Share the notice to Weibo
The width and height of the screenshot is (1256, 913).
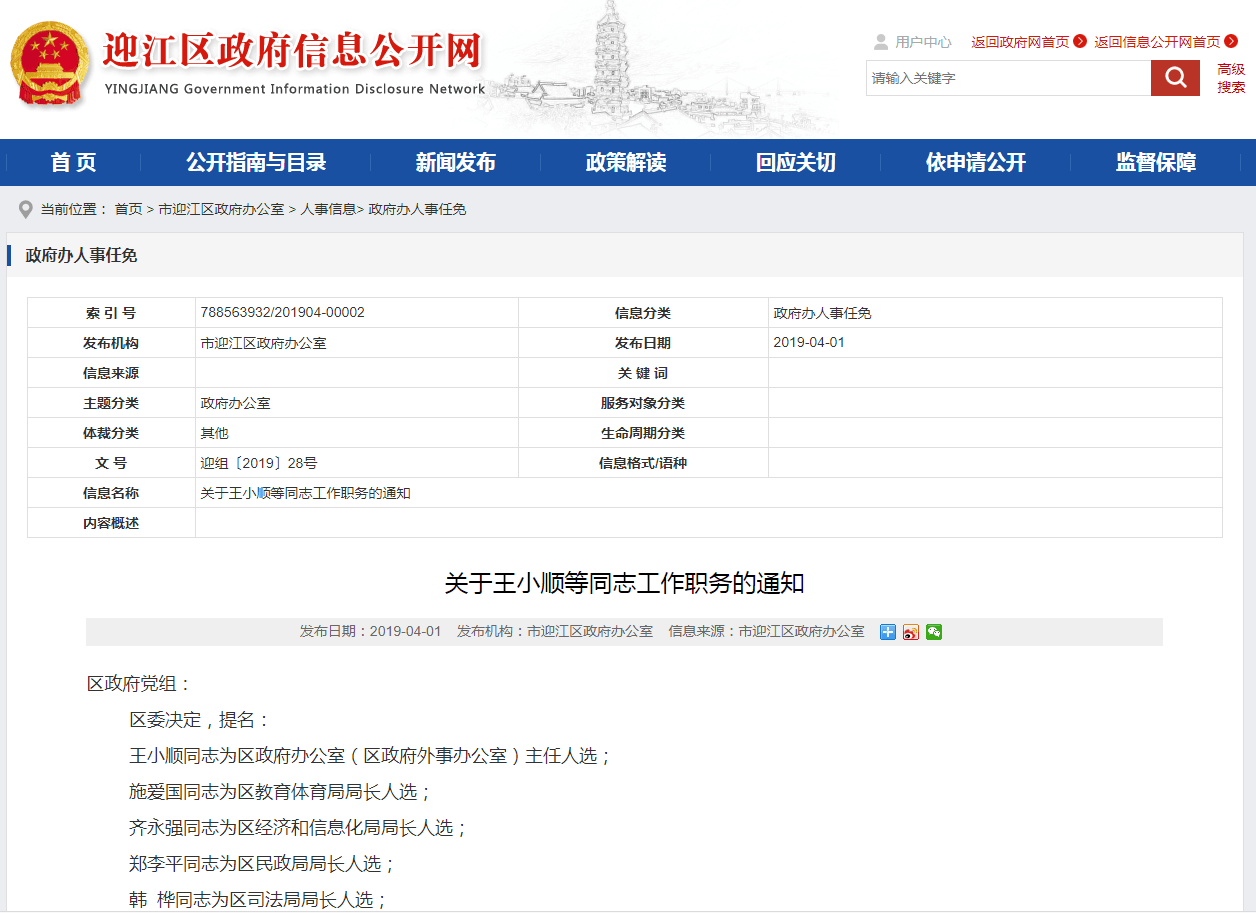(x=911, y=632)
